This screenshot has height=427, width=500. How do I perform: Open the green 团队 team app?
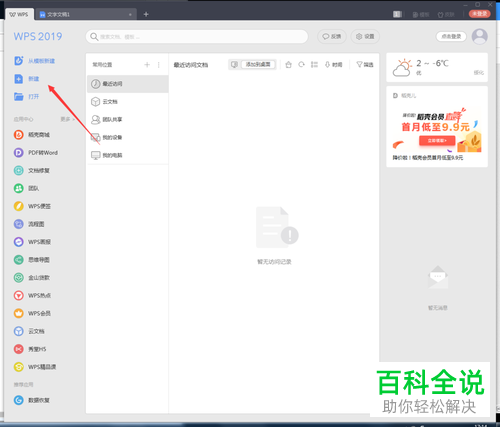point(27,188)
